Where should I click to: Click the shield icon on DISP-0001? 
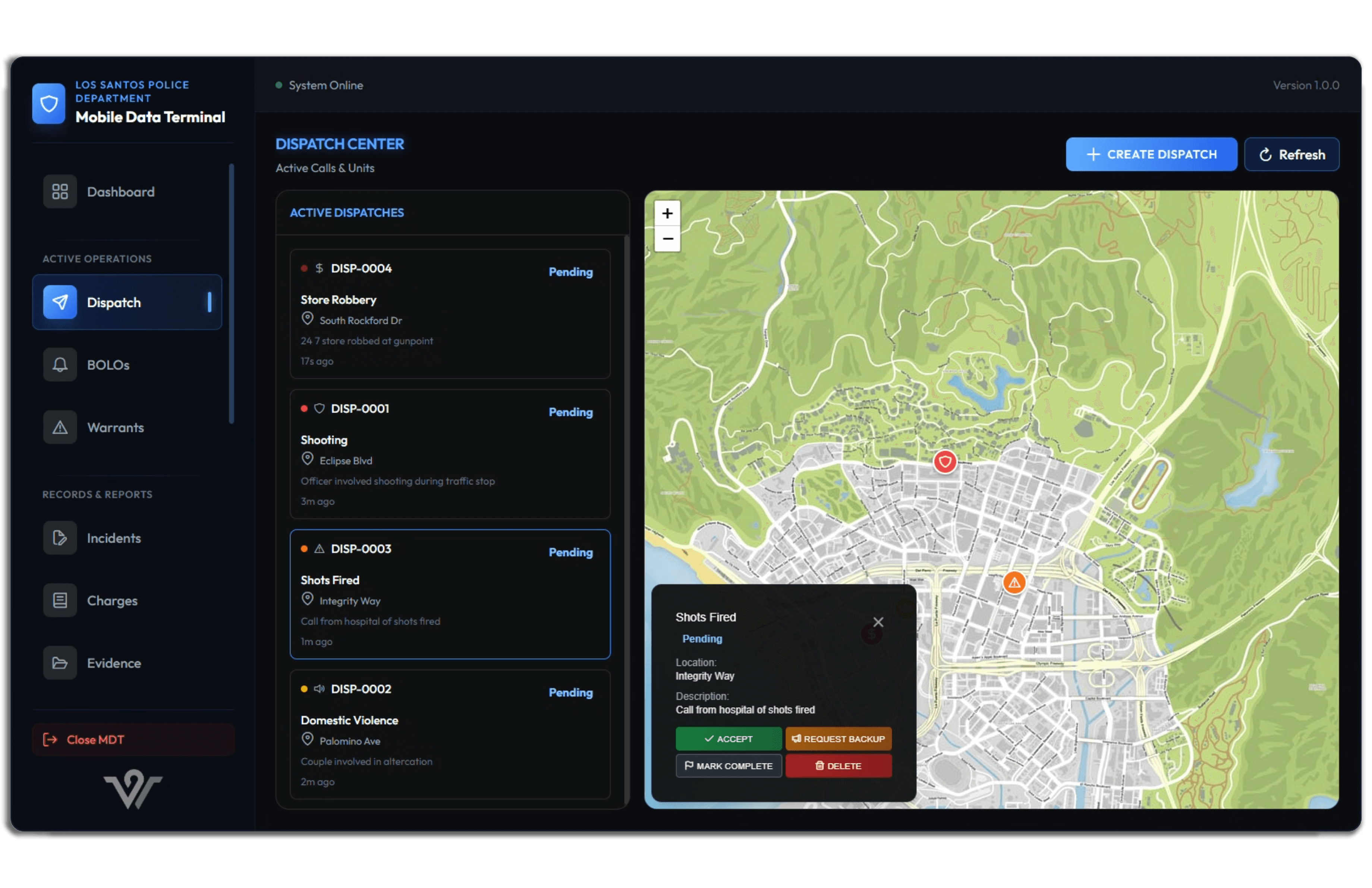[x=319, y=409]
